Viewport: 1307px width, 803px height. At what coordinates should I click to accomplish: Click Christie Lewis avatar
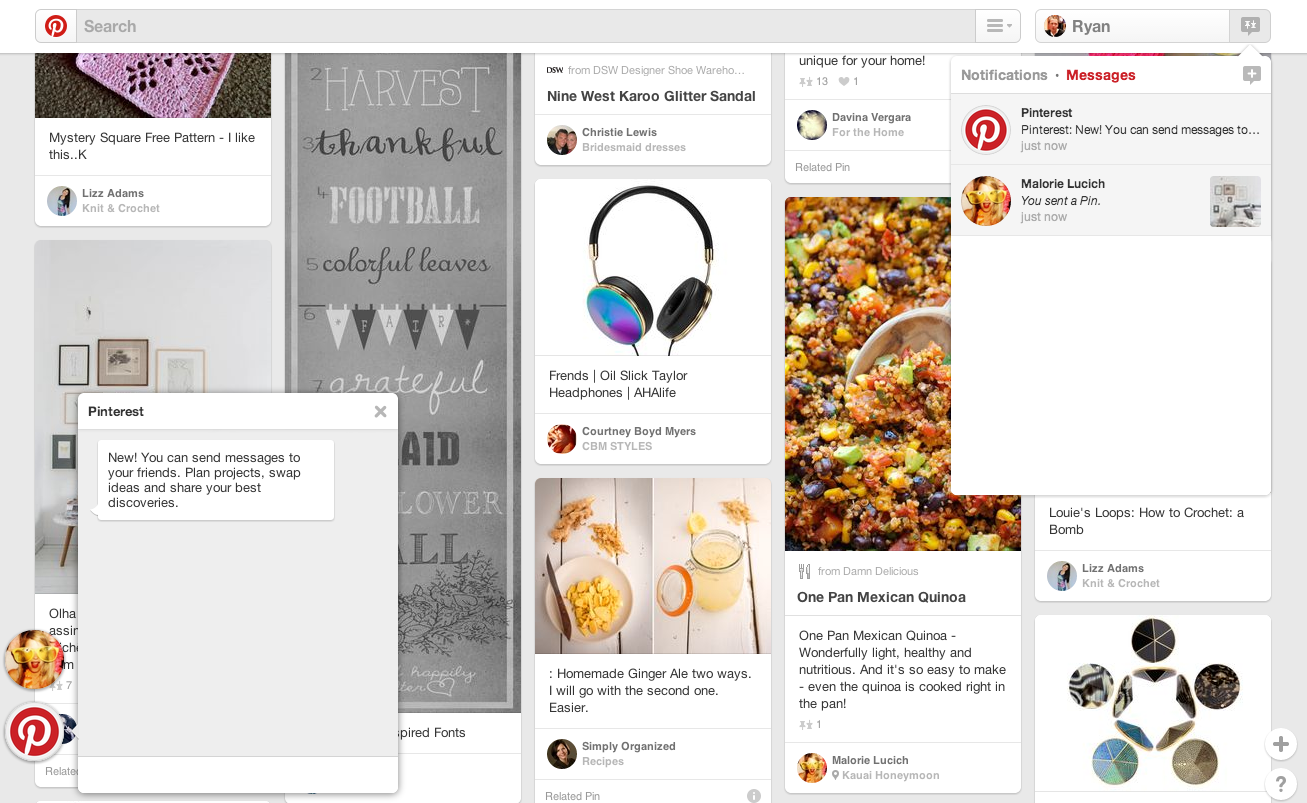point(562,140)
